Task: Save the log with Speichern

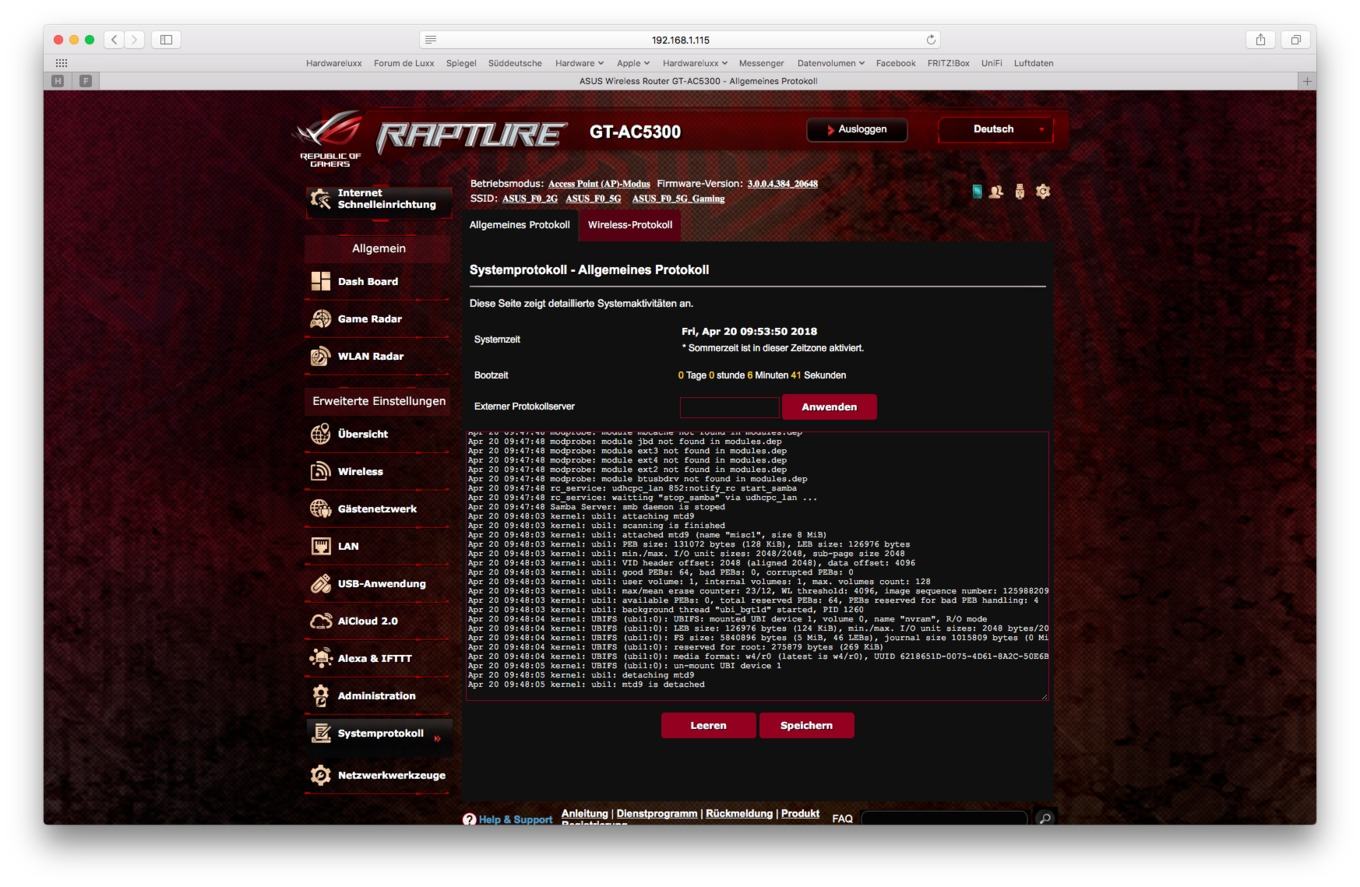Action: [806, 726]
